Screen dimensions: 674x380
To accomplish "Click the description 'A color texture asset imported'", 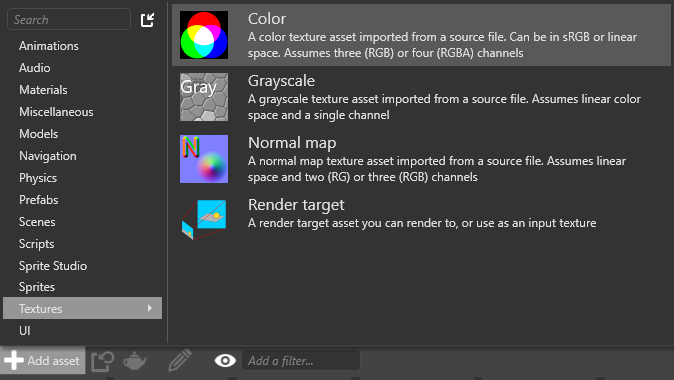I will pos(442,45).
